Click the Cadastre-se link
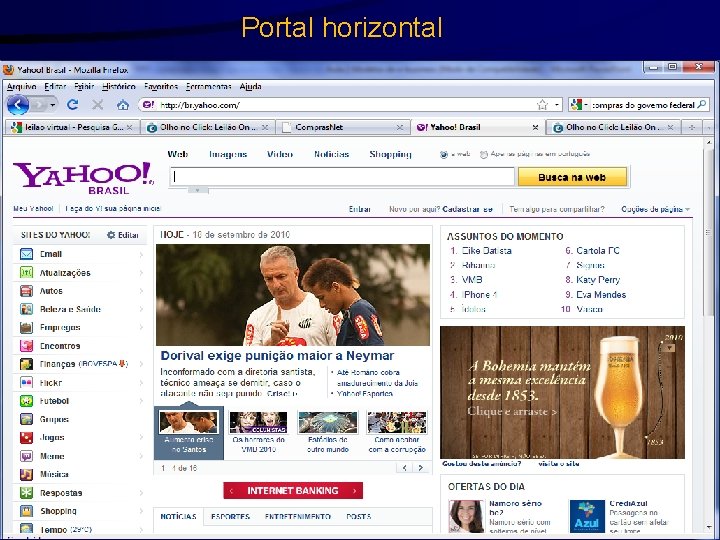 click(467, 209)
